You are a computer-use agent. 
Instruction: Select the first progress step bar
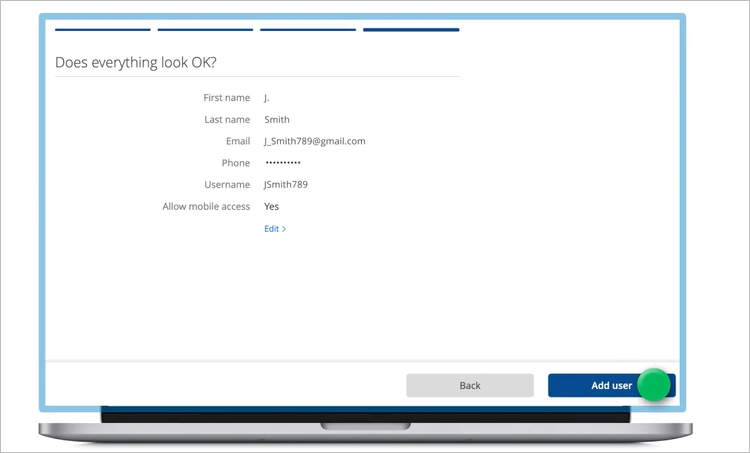click(x=102, y=30)
